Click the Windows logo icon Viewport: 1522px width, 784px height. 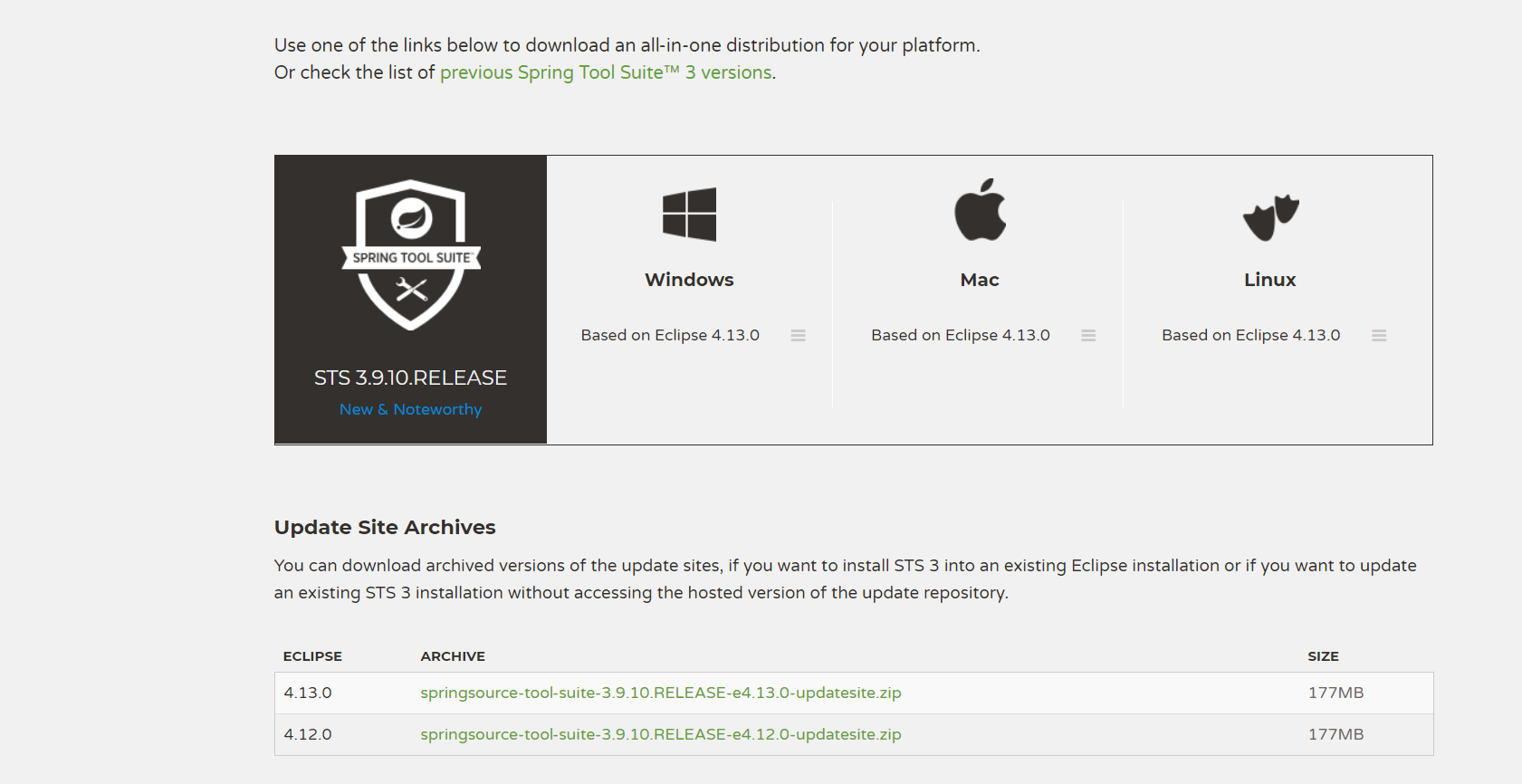point(689,215)
